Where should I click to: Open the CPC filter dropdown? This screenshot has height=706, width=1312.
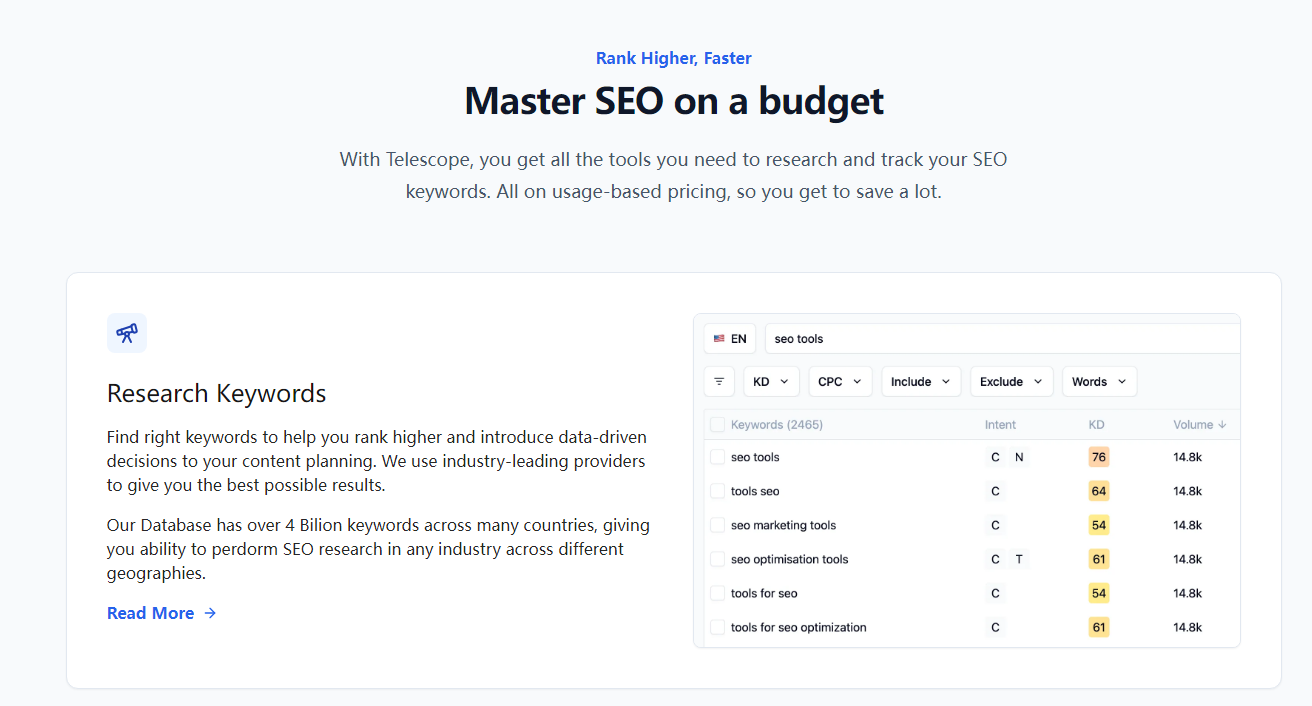tap(840, 382)
